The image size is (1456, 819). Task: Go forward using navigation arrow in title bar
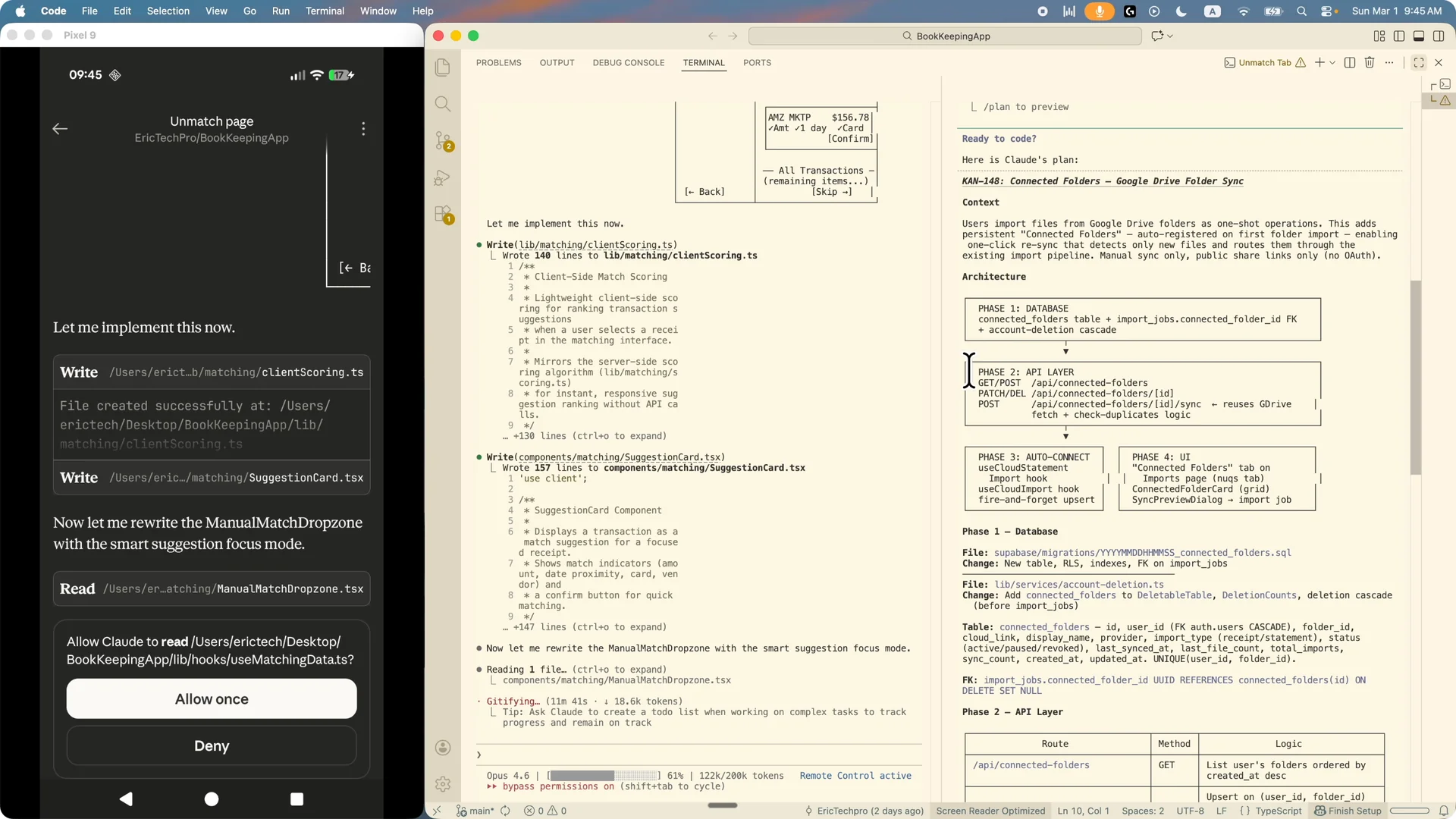tap(733, 36)
